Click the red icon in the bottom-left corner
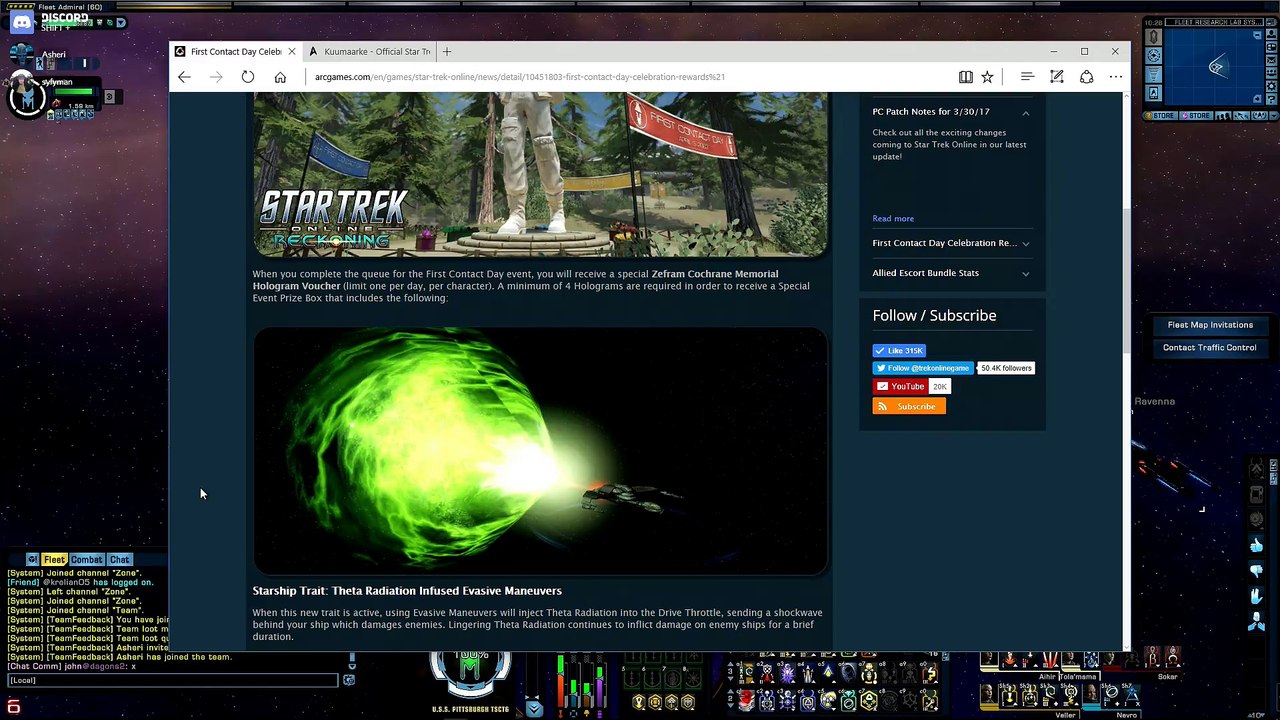Image resolution: width=1280 pixels, height=720 pixels. [x=14, y=708]
